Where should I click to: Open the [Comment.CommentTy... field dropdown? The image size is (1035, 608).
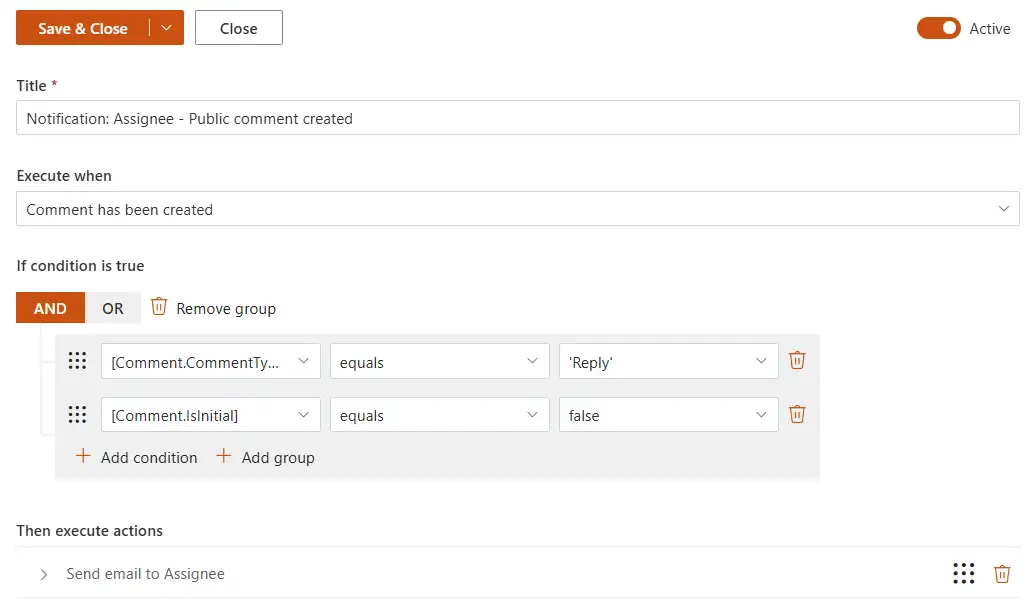[211, 361]
